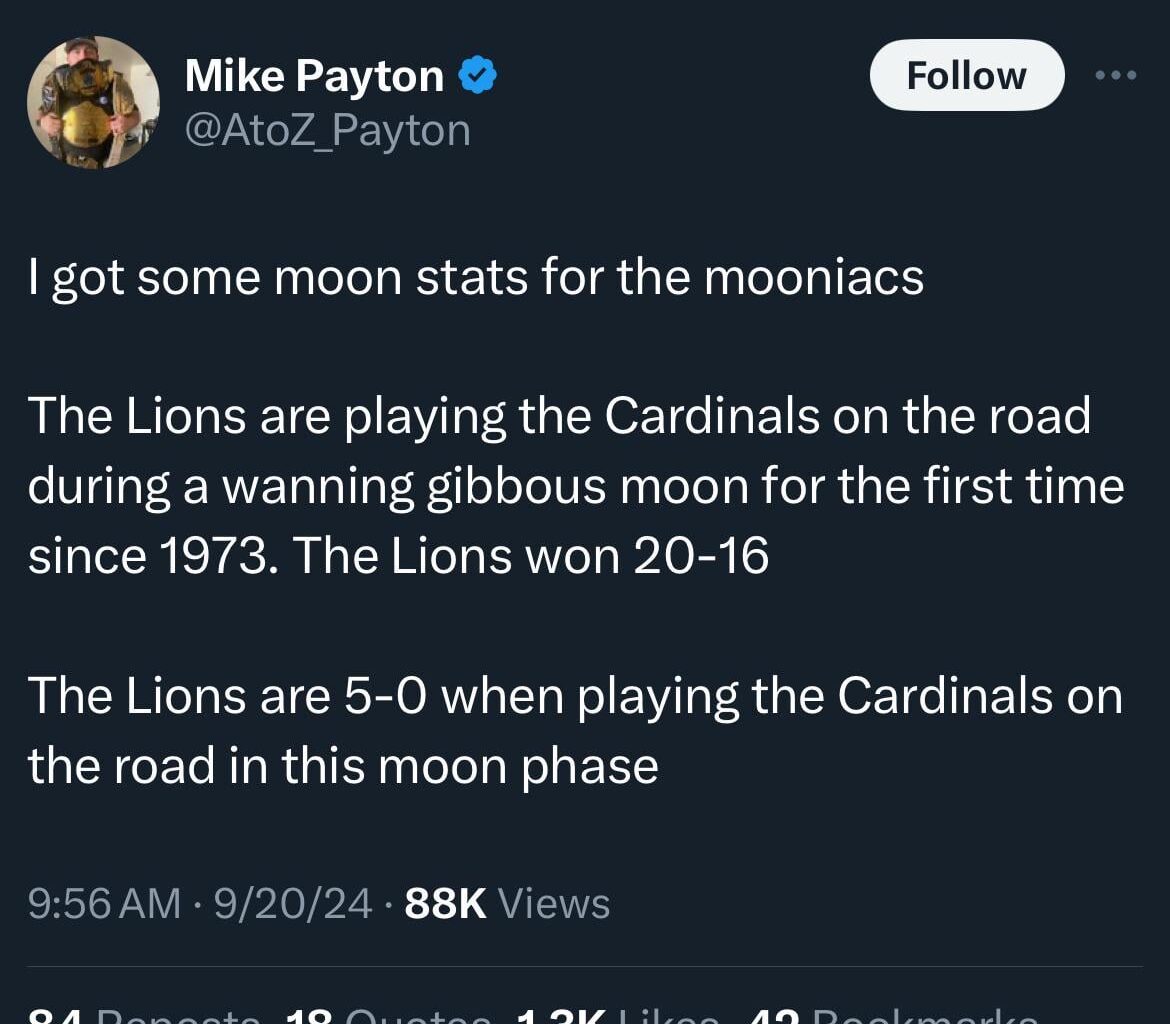The width and height of the screenshot is (1170, 1024).
Task: Click Mike Payton's display name
Action: point(312,73)
